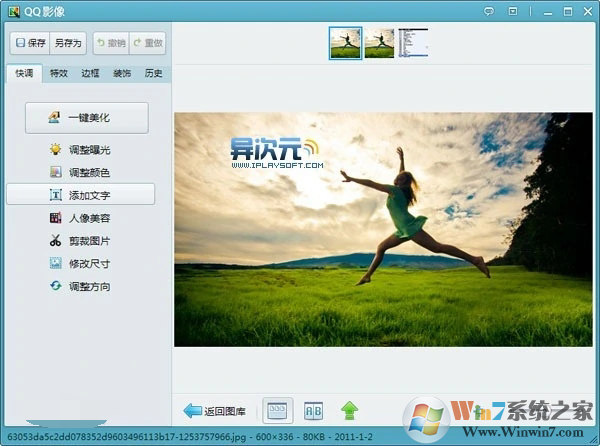Image resolution: width=600 pixels, height=446 pixels.
Task: Open the 装饰 decoration tab
Action: (x=122, y=73)
